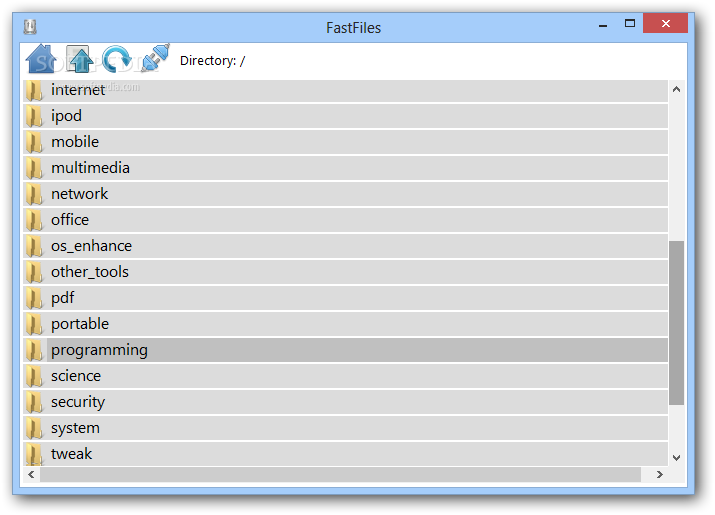Screen dimensions: 715x515
Task: Click the network folder icon
Action: tap(34, 194)
